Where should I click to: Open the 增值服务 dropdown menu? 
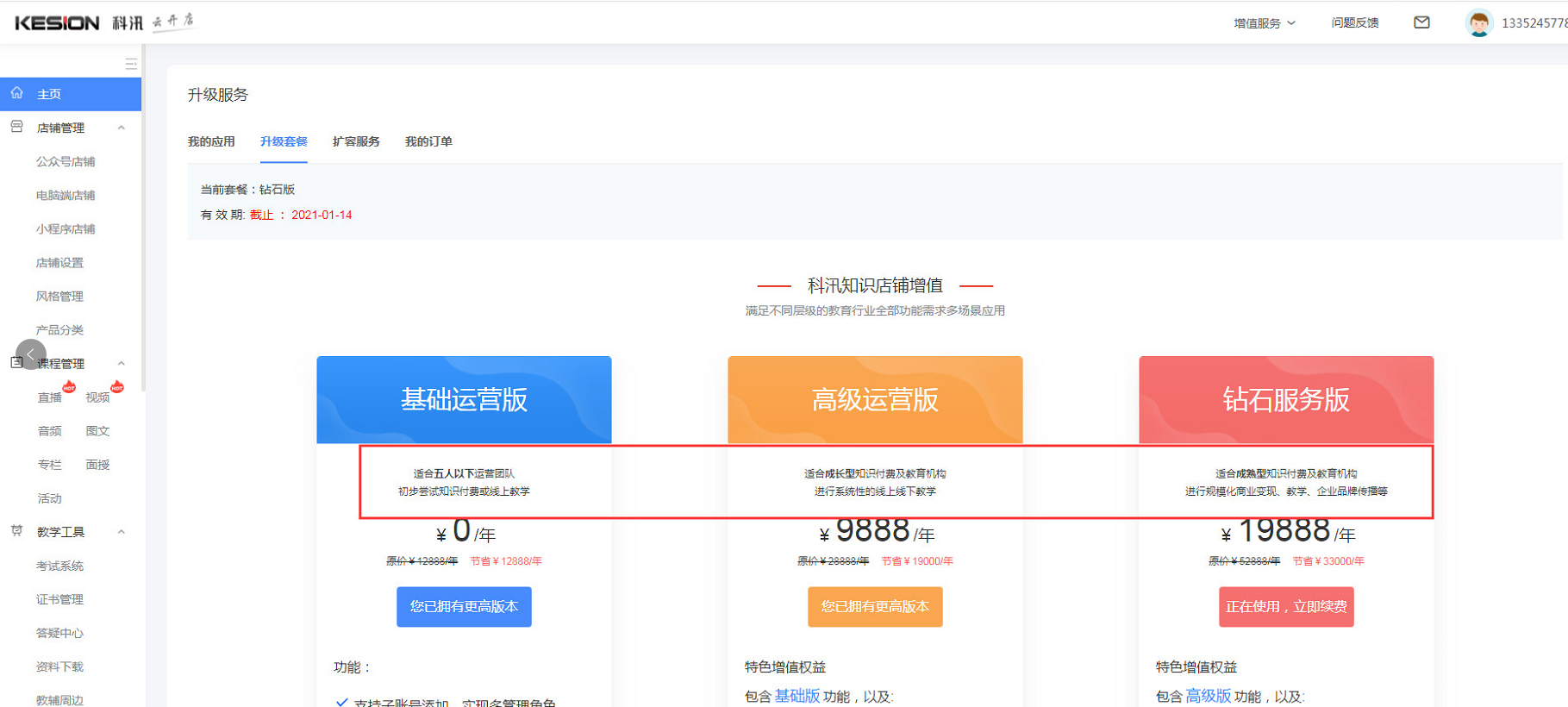click(x=1264, y=23)
